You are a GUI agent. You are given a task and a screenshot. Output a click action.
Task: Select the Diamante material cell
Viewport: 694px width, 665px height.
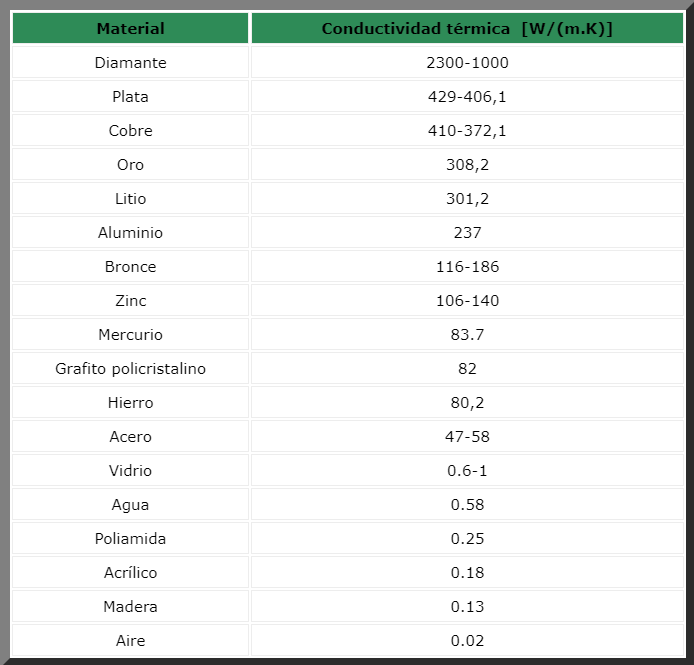(x=131, y=63)
